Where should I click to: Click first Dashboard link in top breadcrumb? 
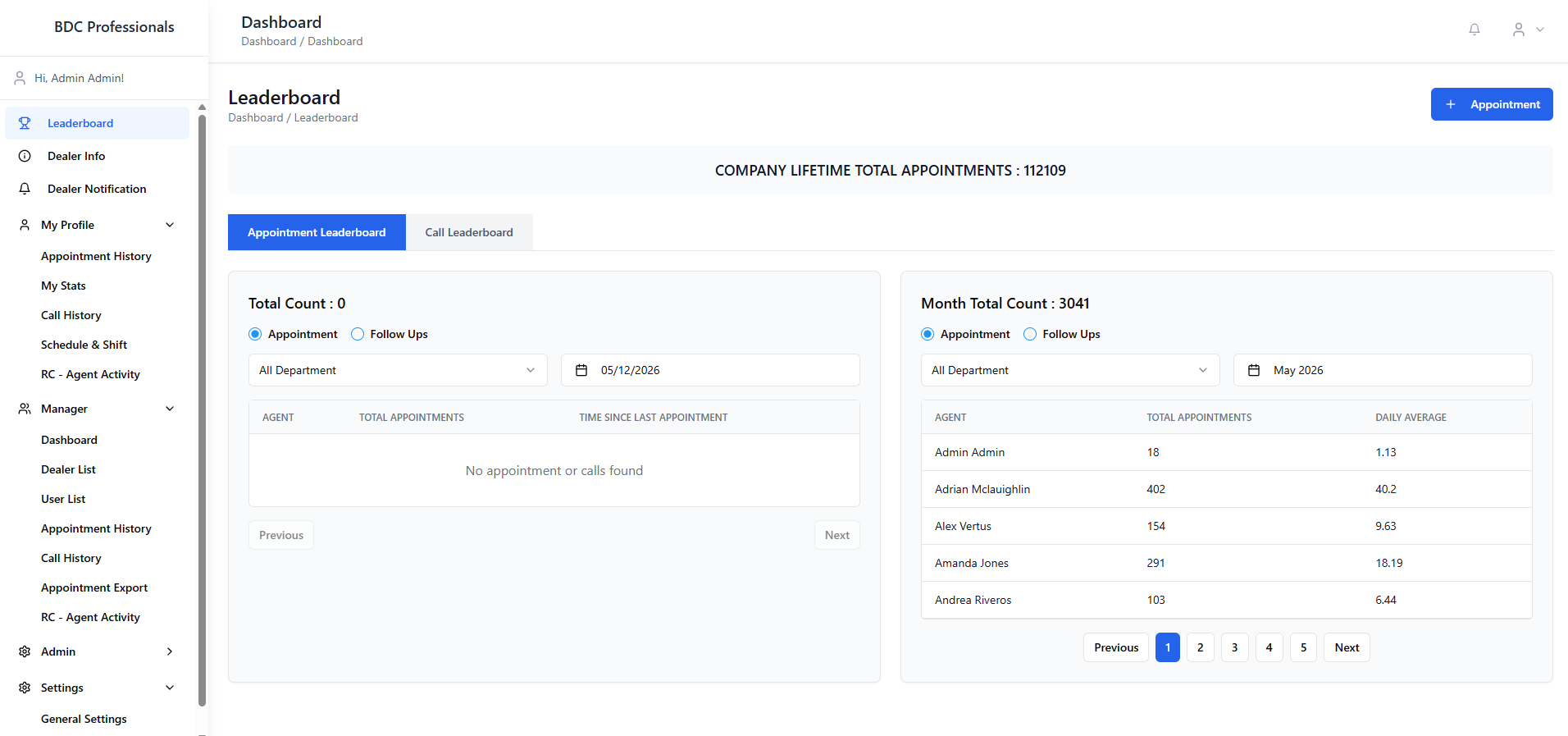268,41
